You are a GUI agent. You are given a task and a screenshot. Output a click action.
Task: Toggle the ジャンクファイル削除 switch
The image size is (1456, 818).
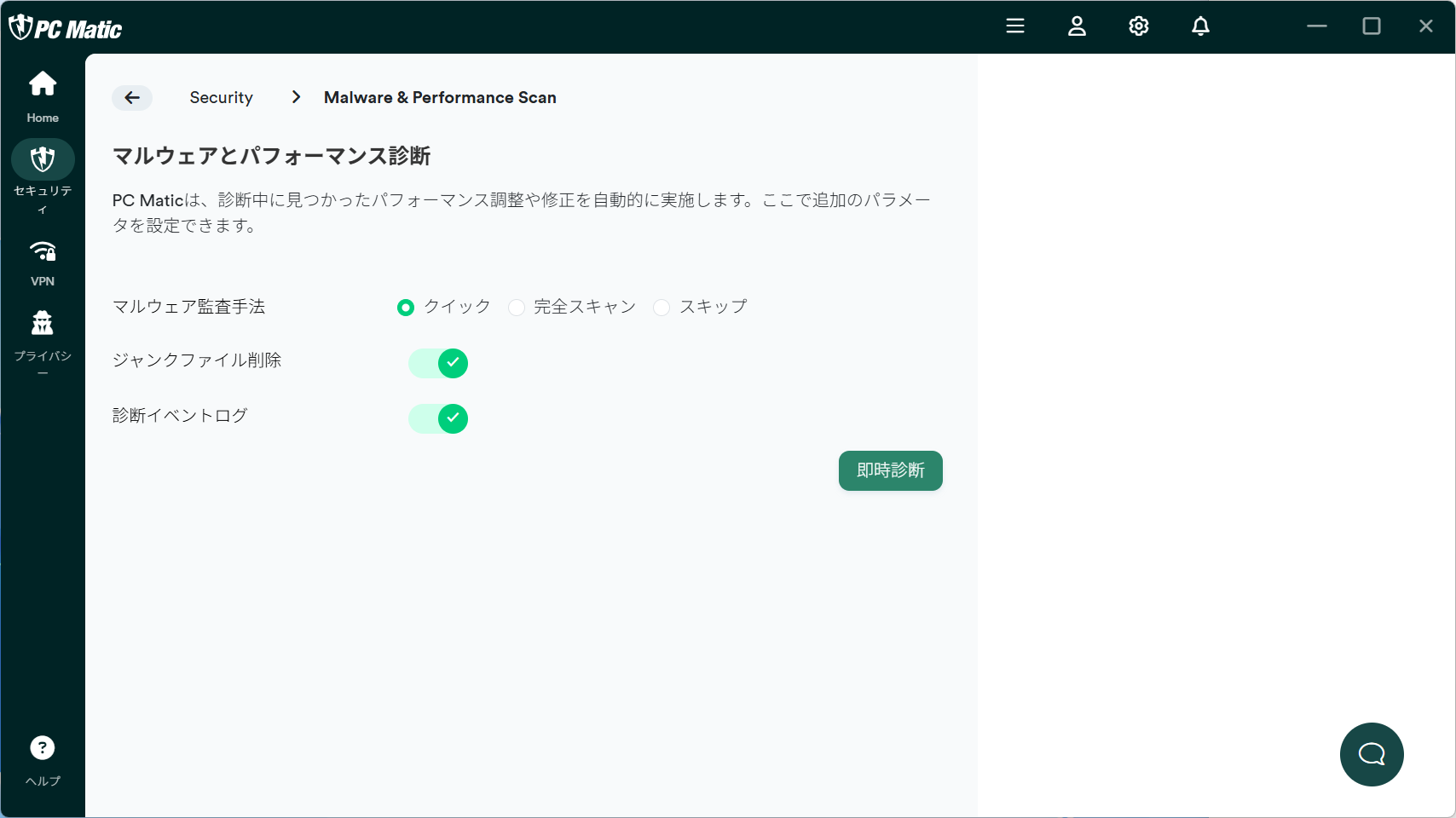tap(438, 363)
